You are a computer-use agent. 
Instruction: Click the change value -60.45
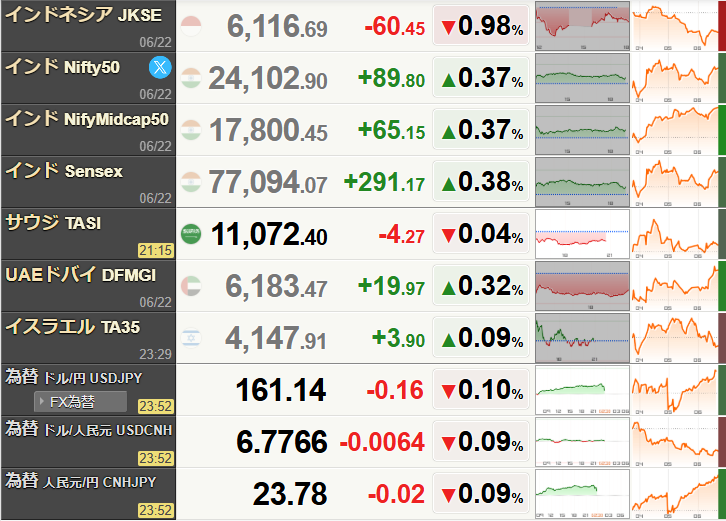point(395,26)
